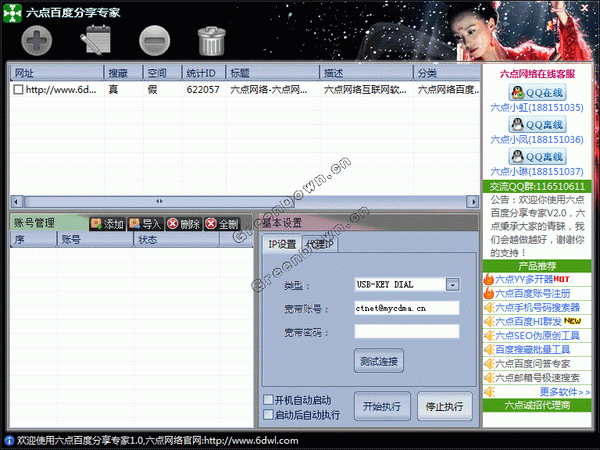Open the 类型 USB-KEY DIAL dropdown

tap(452, 285)
